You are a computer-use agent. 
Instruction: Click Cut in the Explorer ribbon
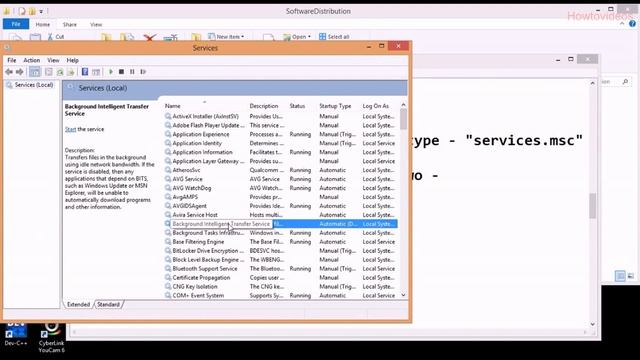[56, 37]
